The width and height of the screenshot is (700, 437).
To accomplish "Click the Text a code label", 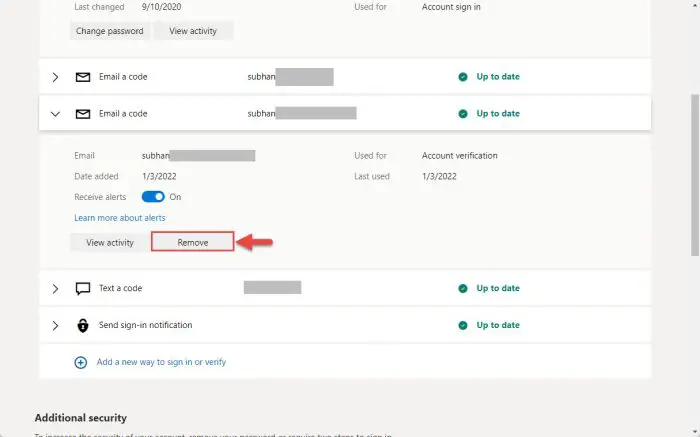I will pyautogui.click(x=121, y=288).
